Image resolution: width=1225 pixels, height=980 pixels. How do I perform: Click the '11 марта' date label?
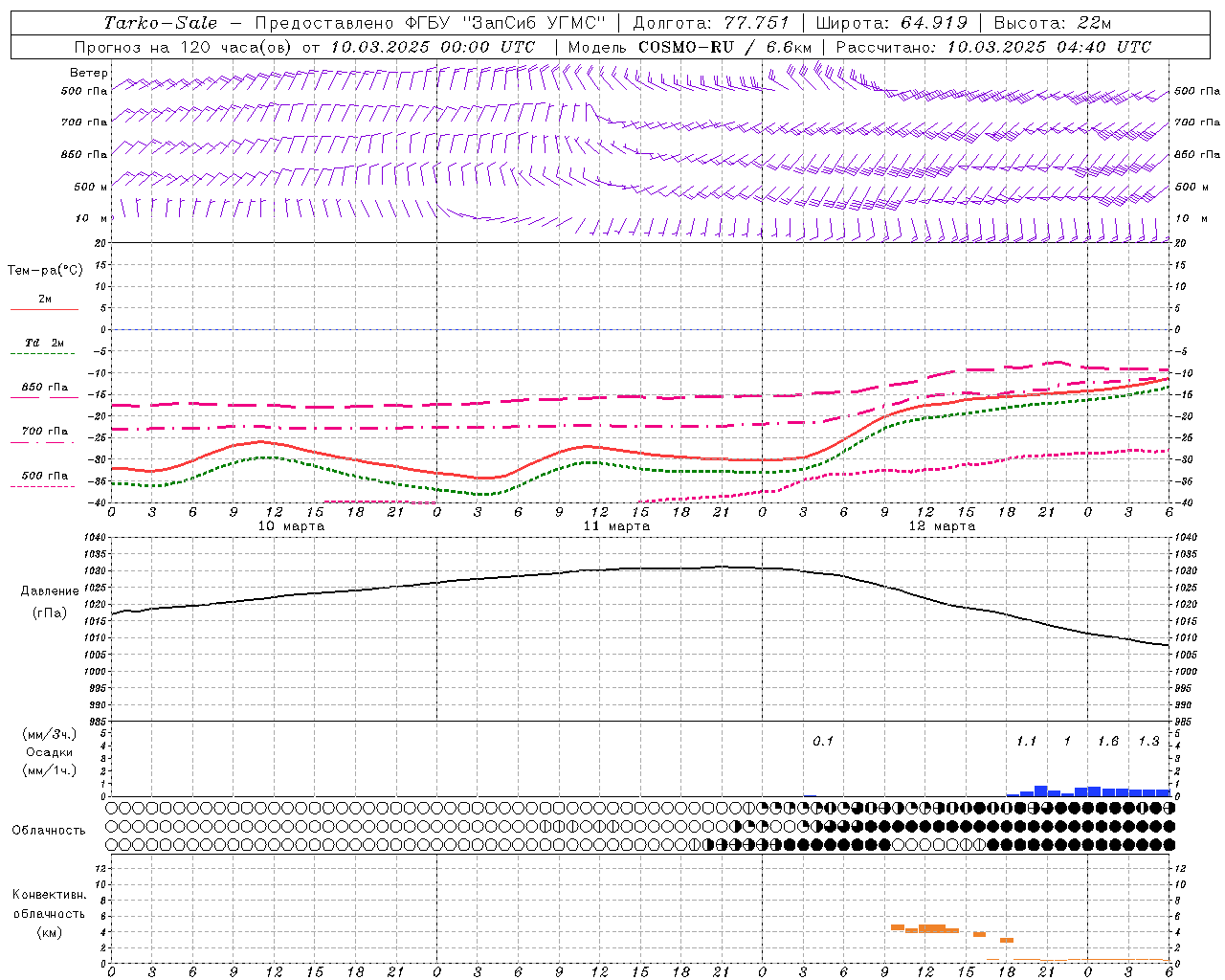pyautogui.click(x=616, y=526)
